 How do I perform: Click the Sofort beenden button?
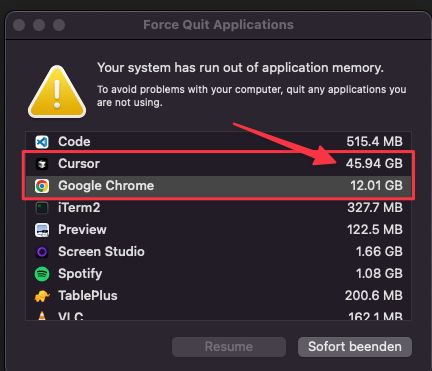(355, 347)
